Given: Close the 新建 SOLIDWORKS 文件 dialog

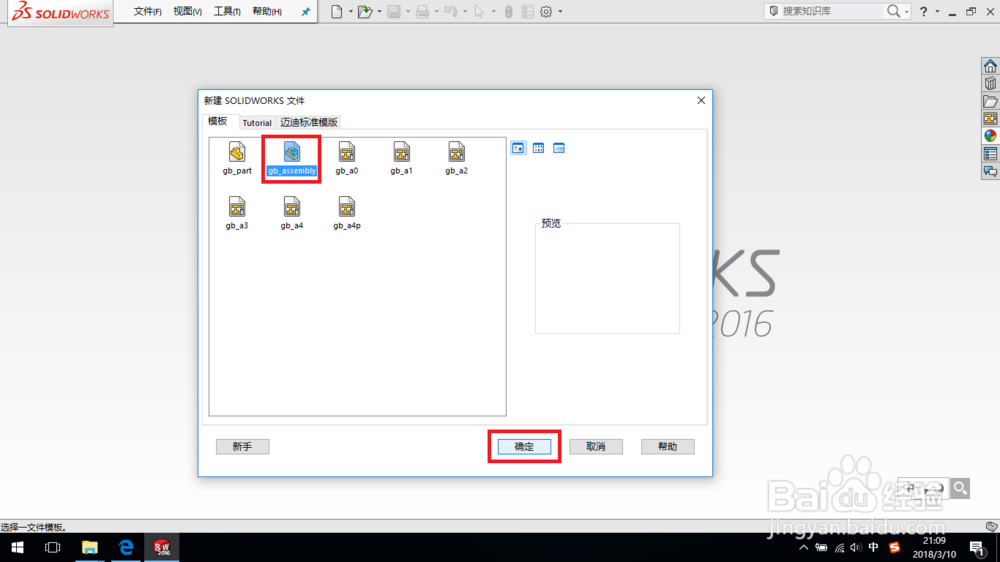Looking at the screenshot, I should [701, 100].
